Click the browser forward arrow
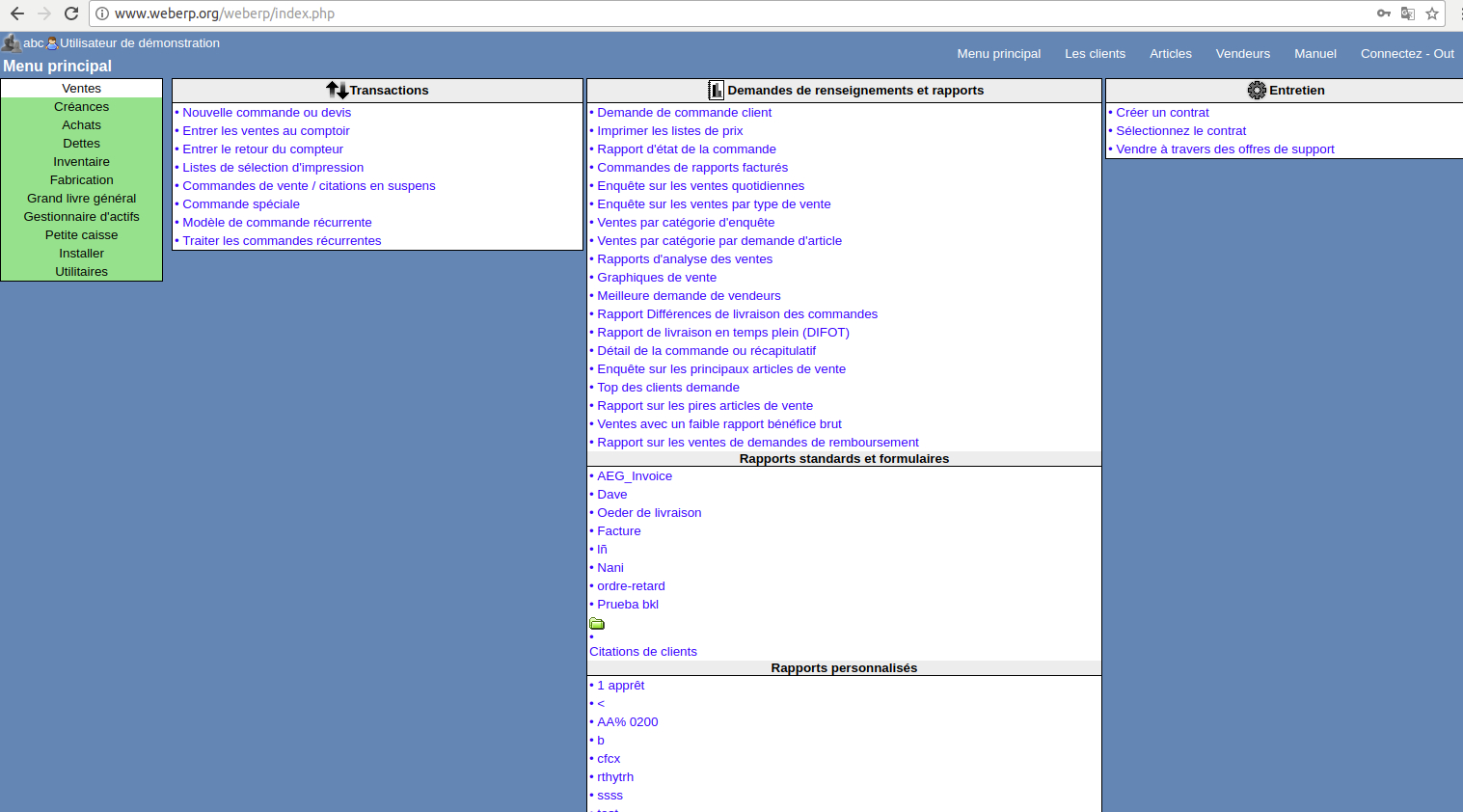Viewport: 1463px width, 812px height. [x=43, y=14]
